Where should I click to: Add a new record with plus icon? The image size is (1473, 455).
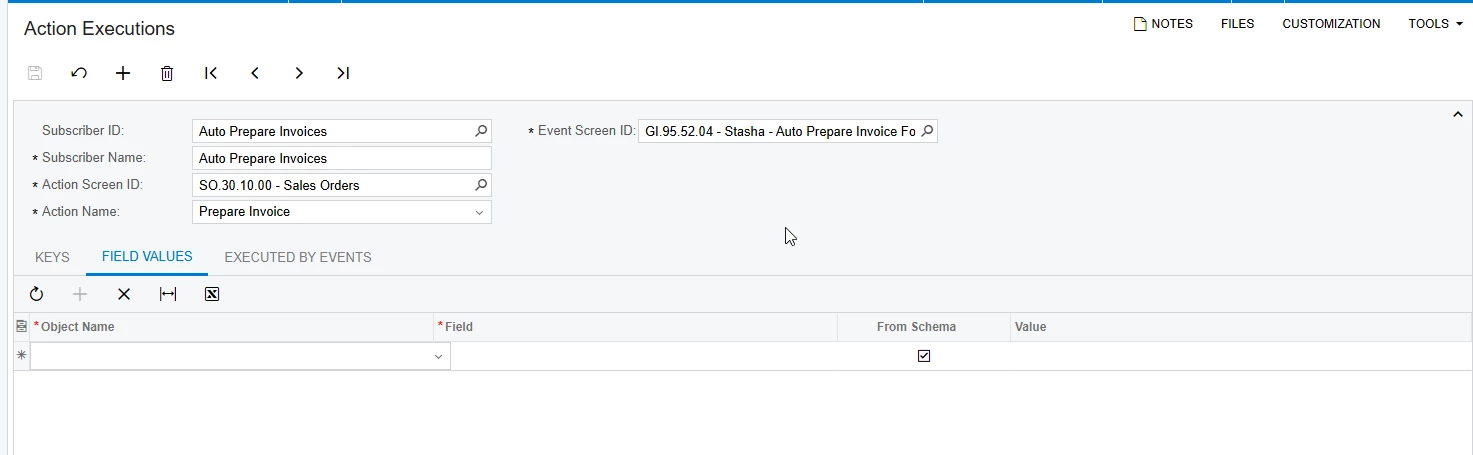[x=123, y=73]
